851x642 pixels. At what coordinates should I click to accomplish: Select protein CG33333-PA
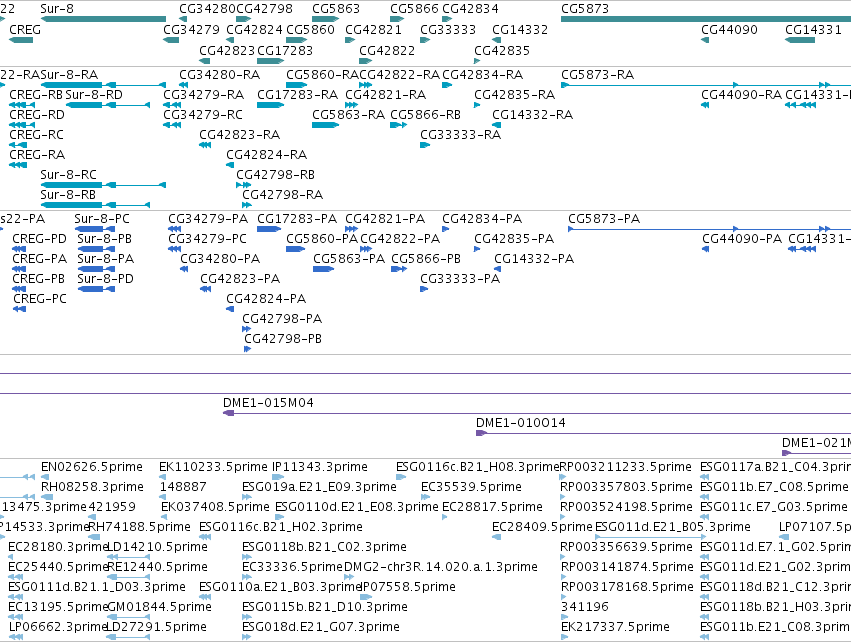click(x=460, y=279)
